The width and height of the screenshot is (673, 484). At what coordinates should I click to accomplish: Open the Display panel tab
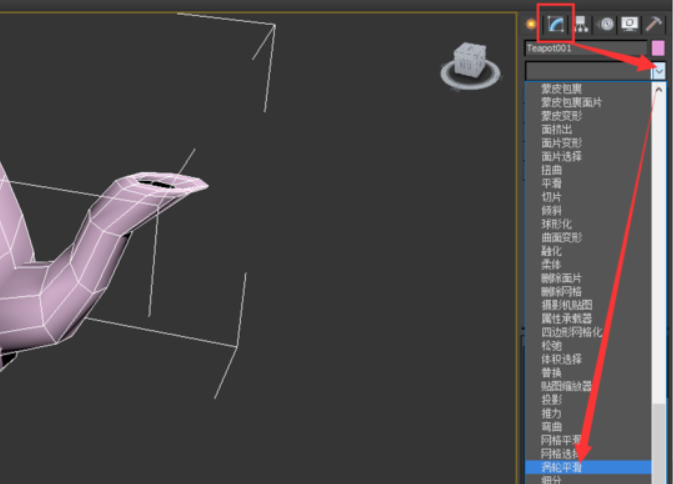(630, 24)
